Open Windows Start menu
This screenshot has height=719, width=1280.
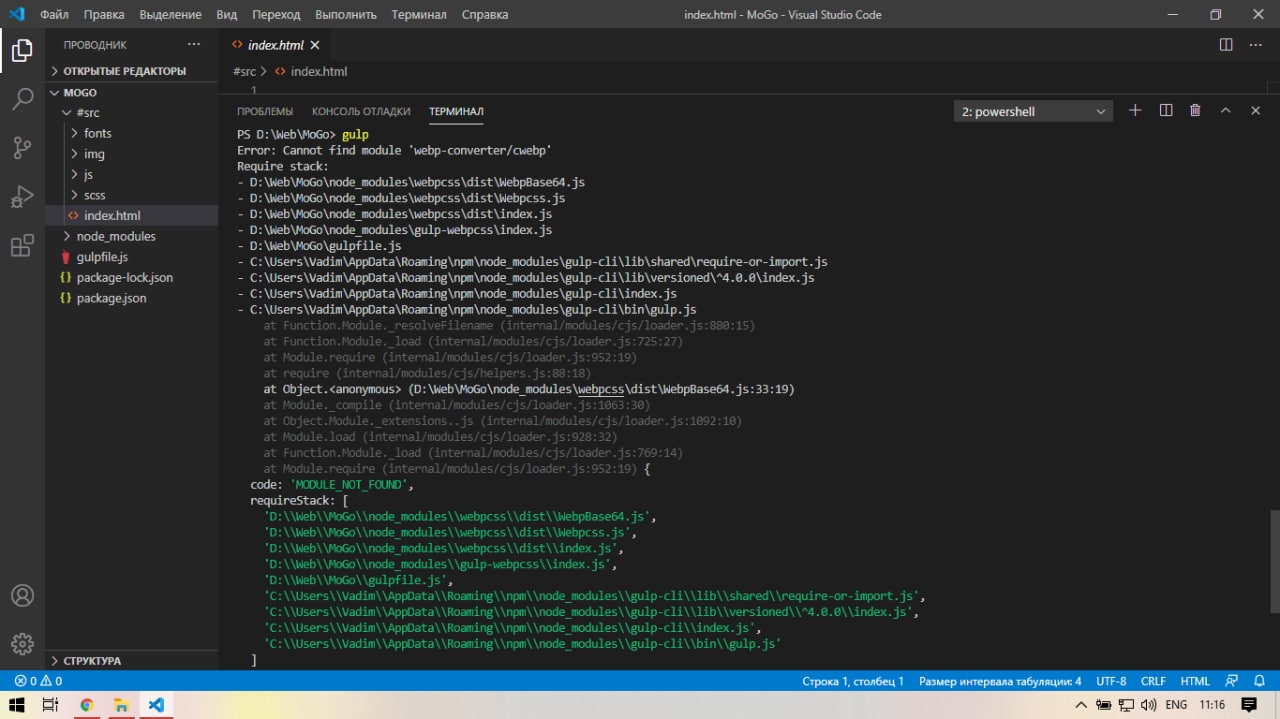17,705
